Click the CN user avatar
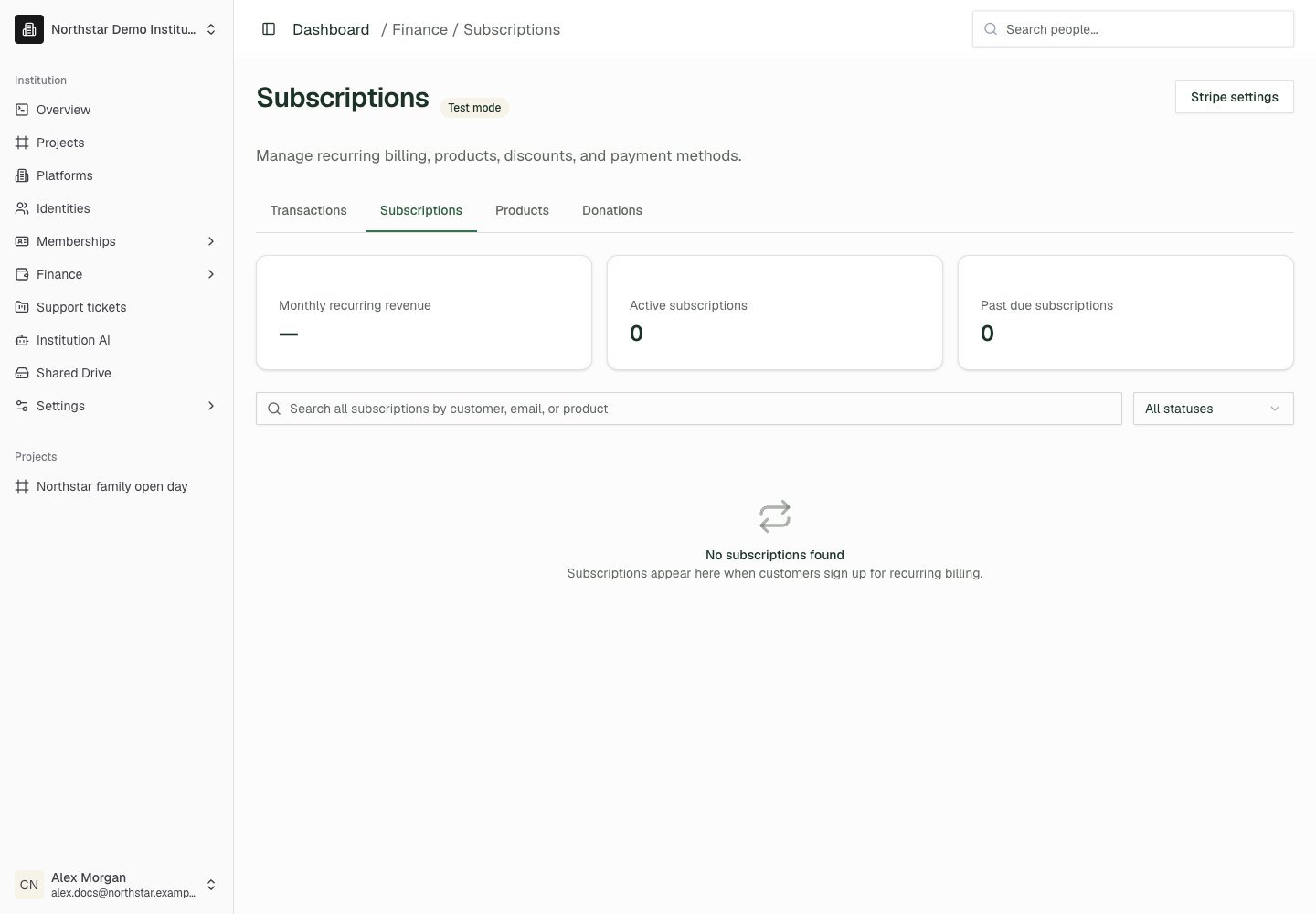 tap(29, 885)
